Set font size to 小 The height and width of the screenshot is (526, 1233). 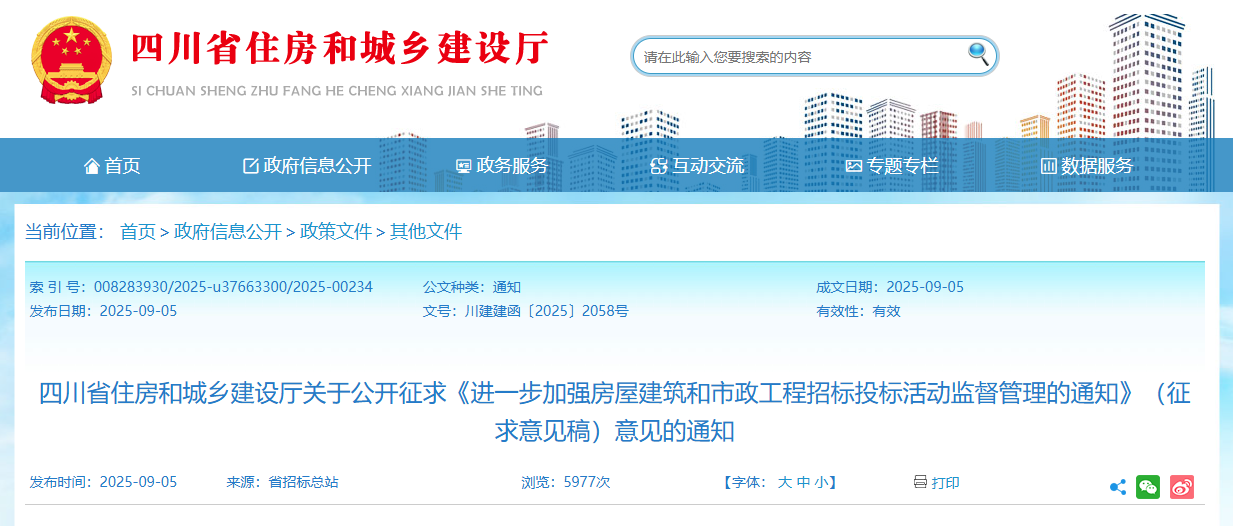[x=820, y=482]
